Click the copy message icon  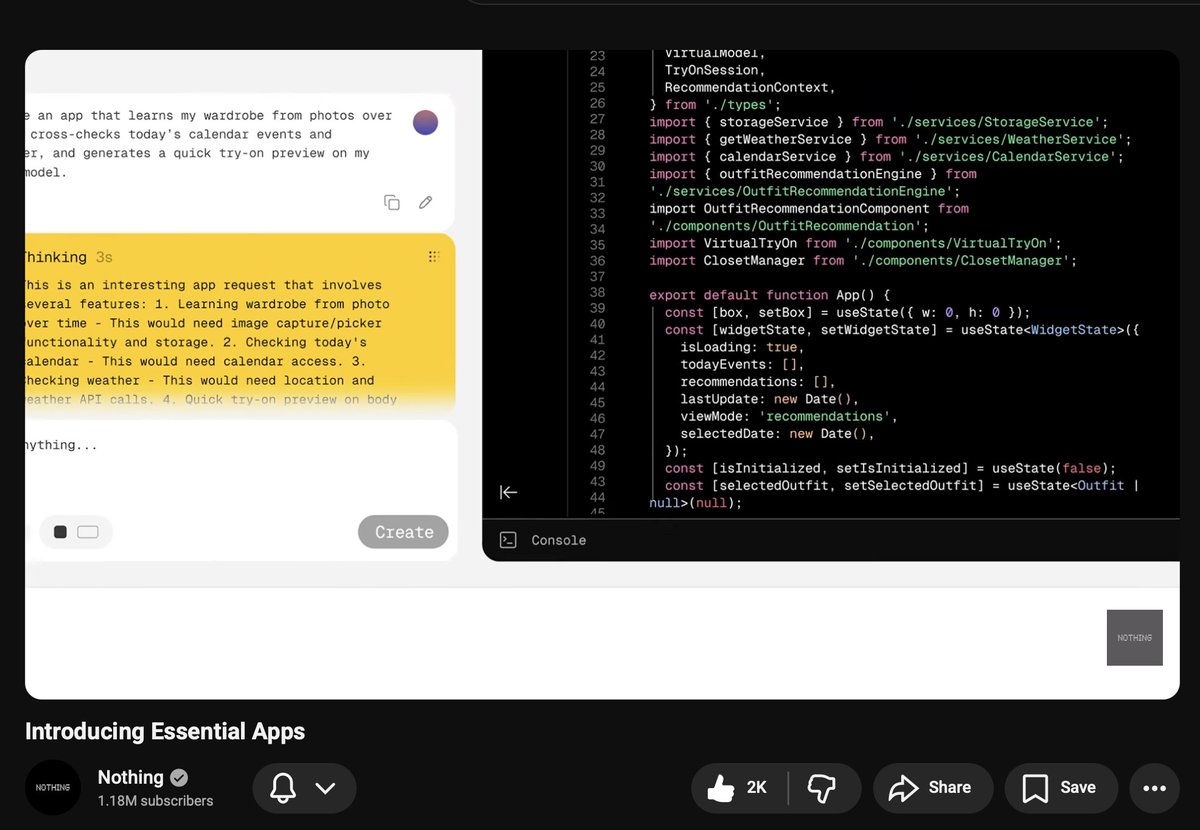[392, 202]
